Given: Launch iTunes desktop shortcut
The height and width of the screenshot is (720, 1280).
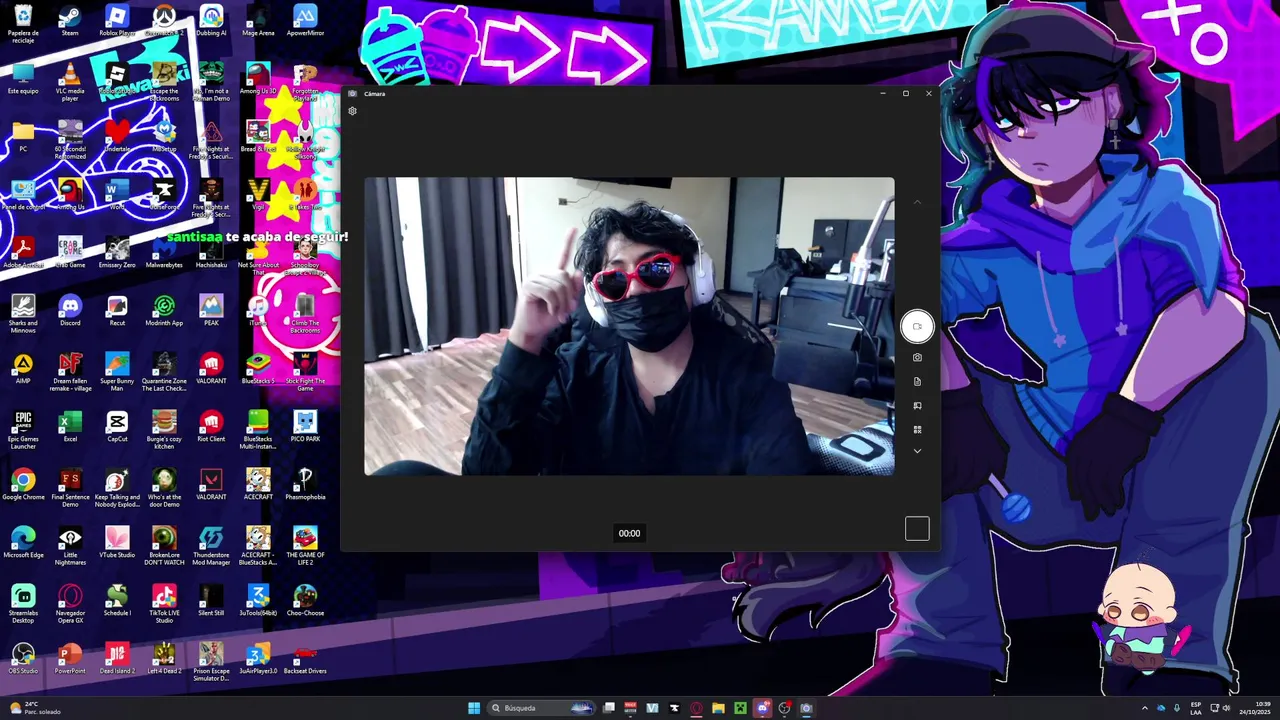Looking at the screenshot, I should pos(258,310).
